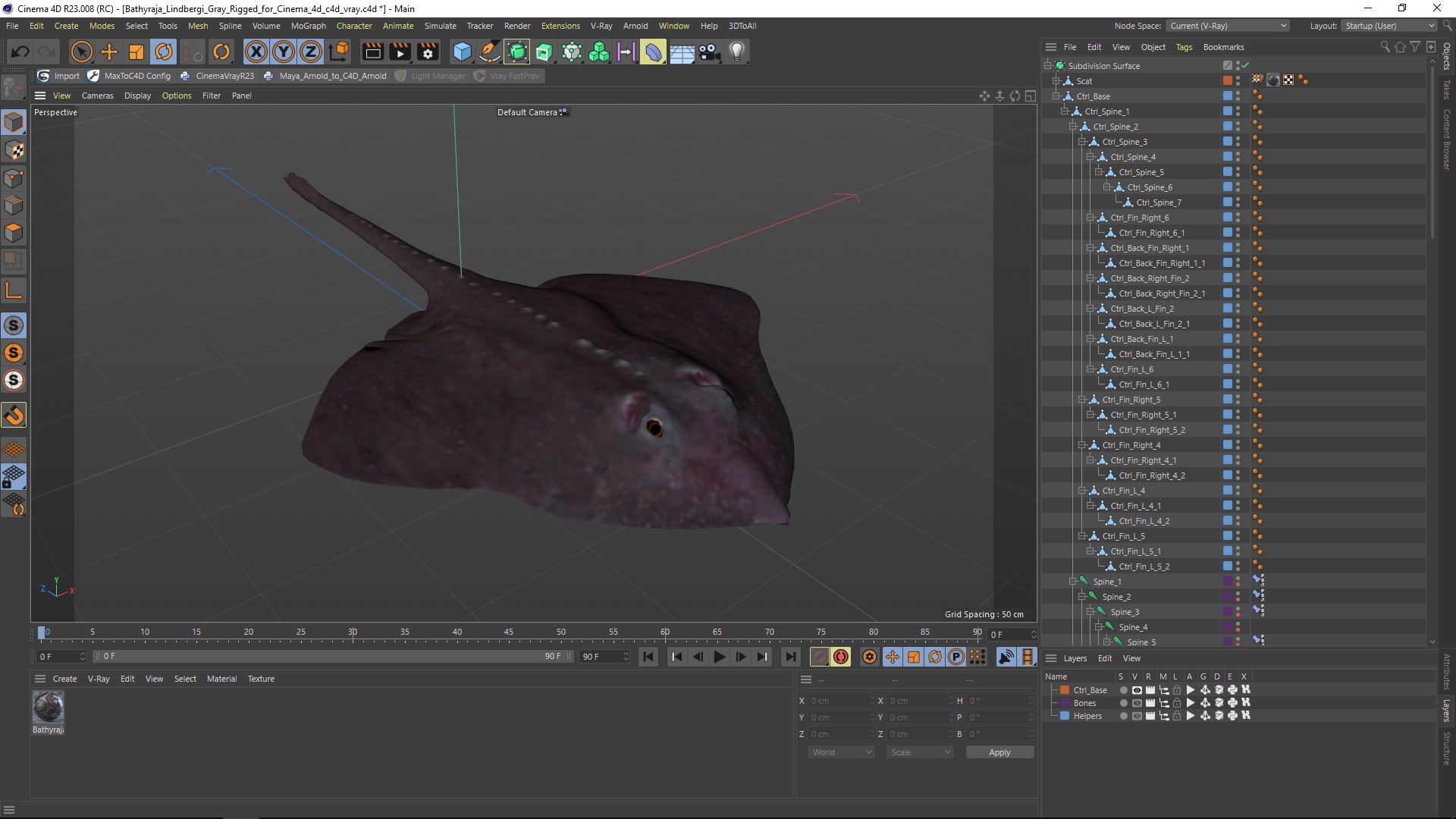The image size is (1456, 819).
Task: Open the Texture menu in Material Manager
Action: point(261,679)
